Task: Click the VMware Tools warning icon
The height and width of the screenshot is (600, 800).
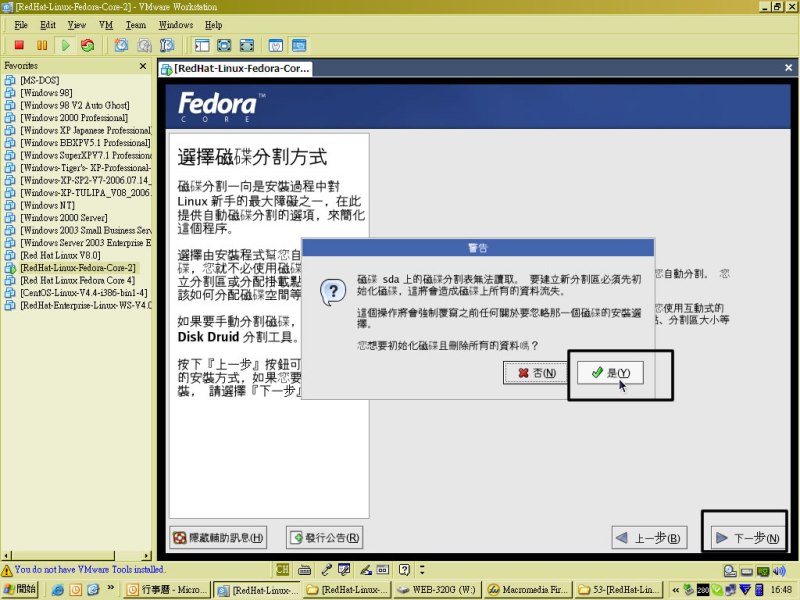Action: (7, 570)
